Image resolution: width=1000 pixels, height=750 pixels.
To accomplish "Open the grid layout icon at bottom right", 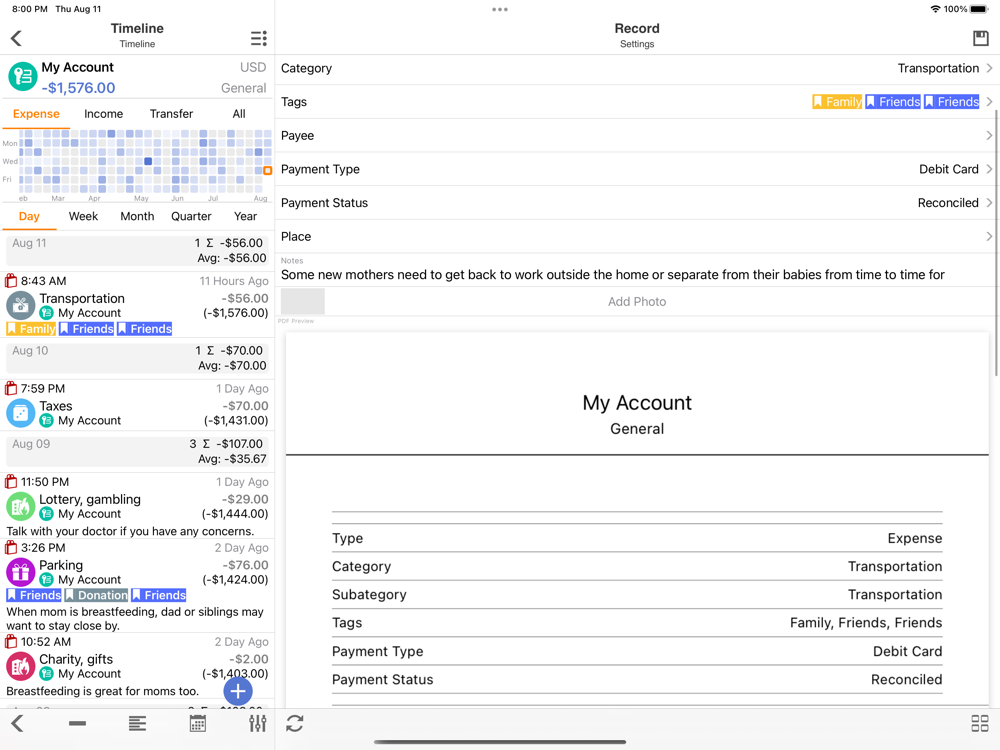I will click(x=980, y=723).
